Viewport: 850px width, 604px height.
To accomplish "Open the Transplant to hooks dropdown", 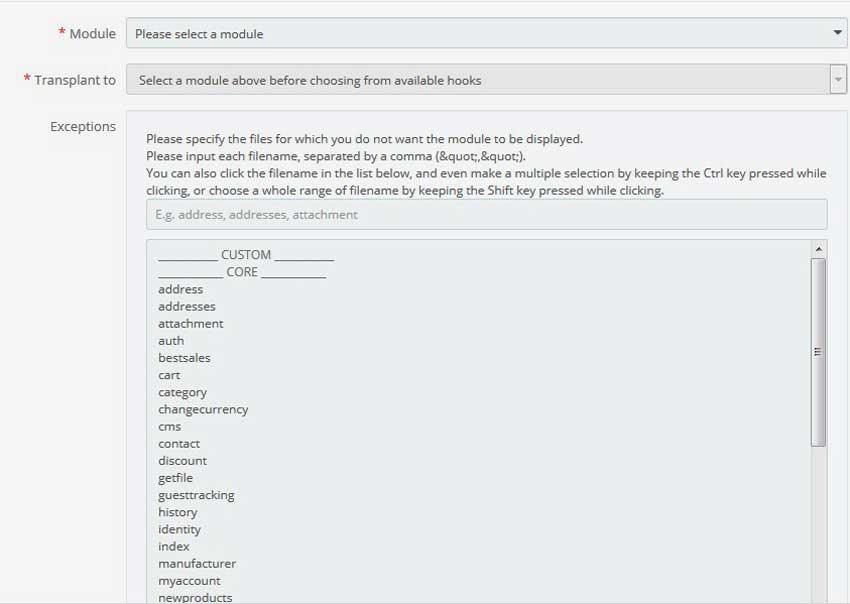I will [480, 79].
